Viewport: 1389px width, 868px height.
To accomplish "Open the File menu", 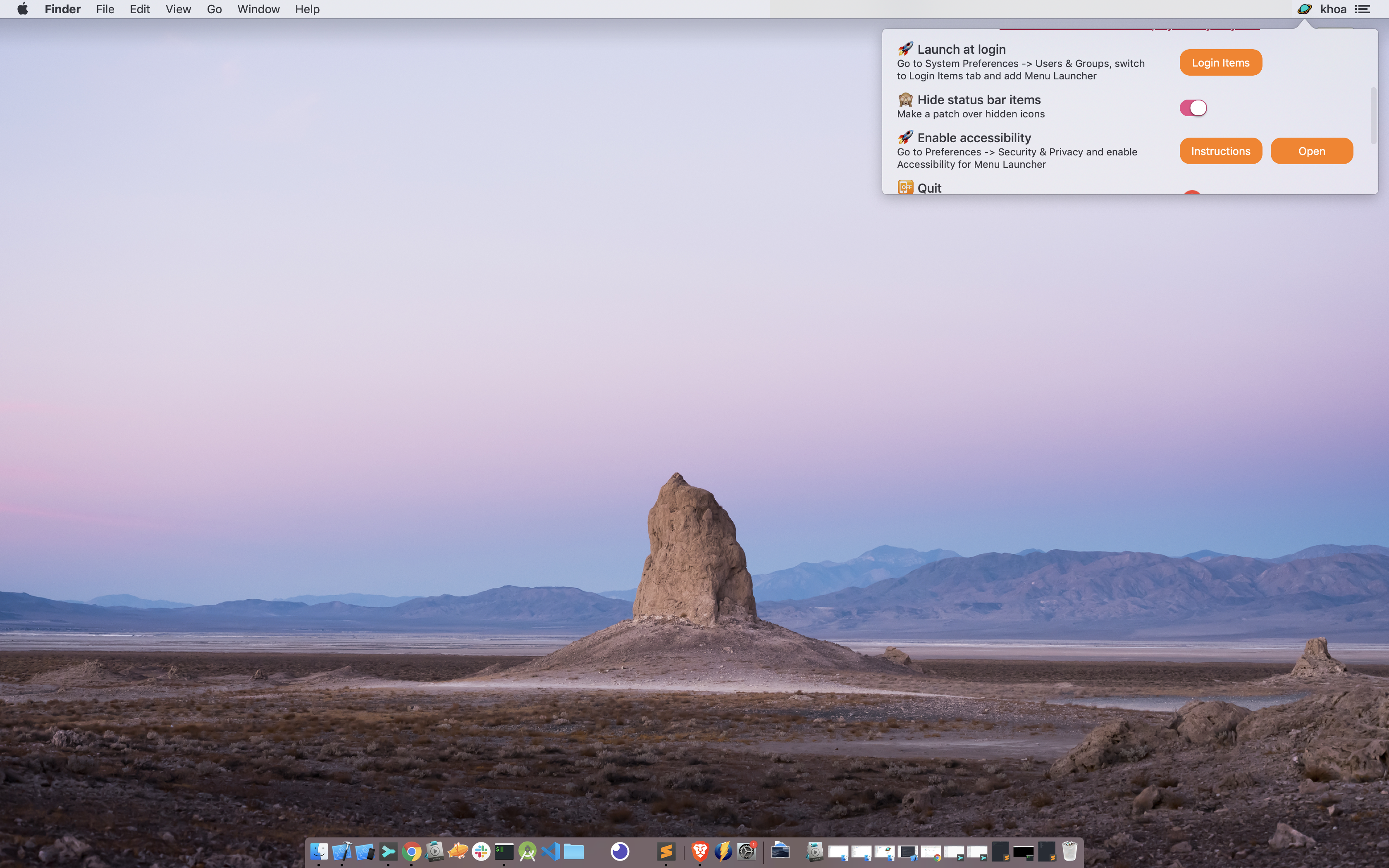I will (x=105, y=9).
